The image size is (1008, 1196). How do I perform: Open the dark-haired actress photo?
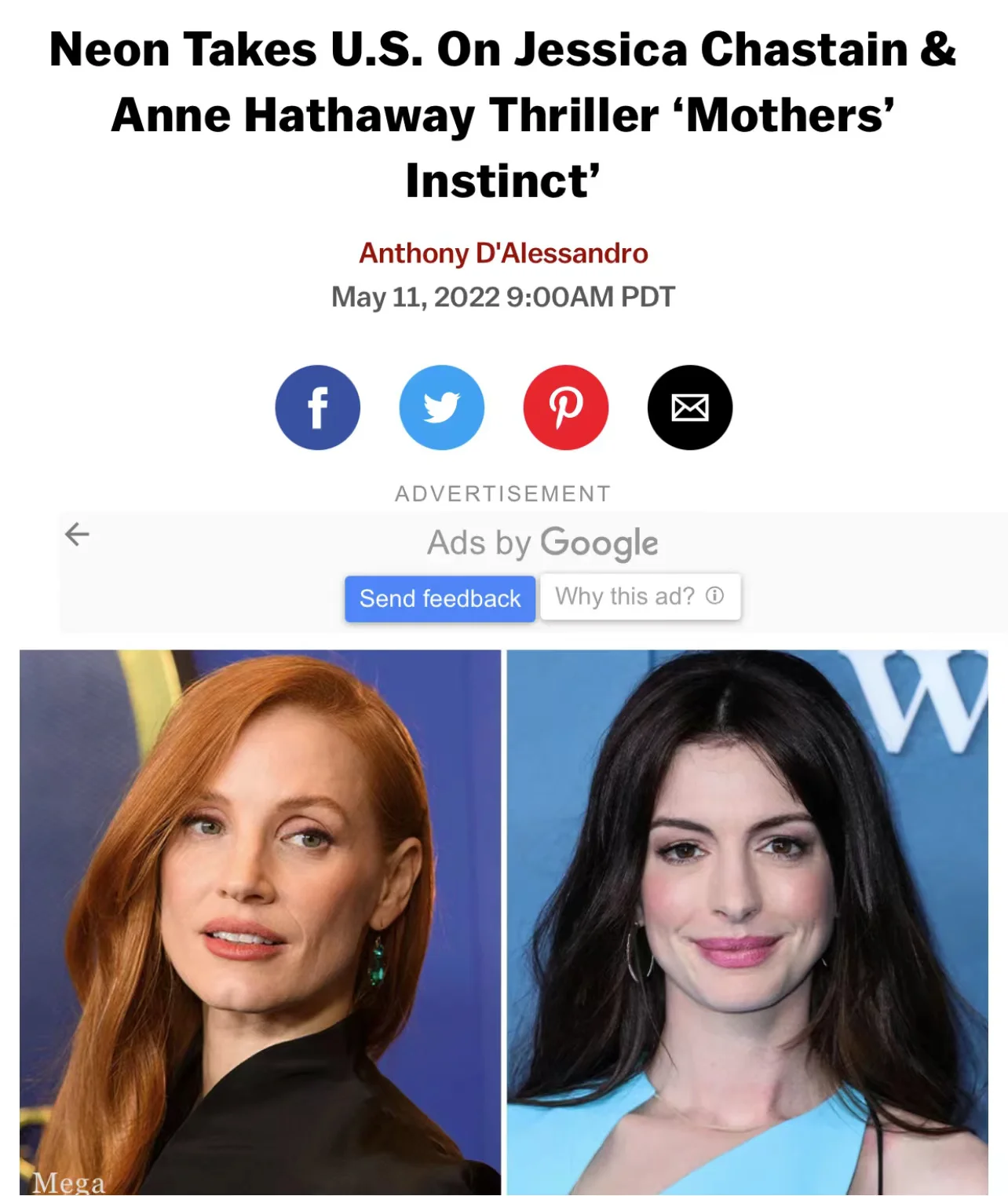pos(747,922)
